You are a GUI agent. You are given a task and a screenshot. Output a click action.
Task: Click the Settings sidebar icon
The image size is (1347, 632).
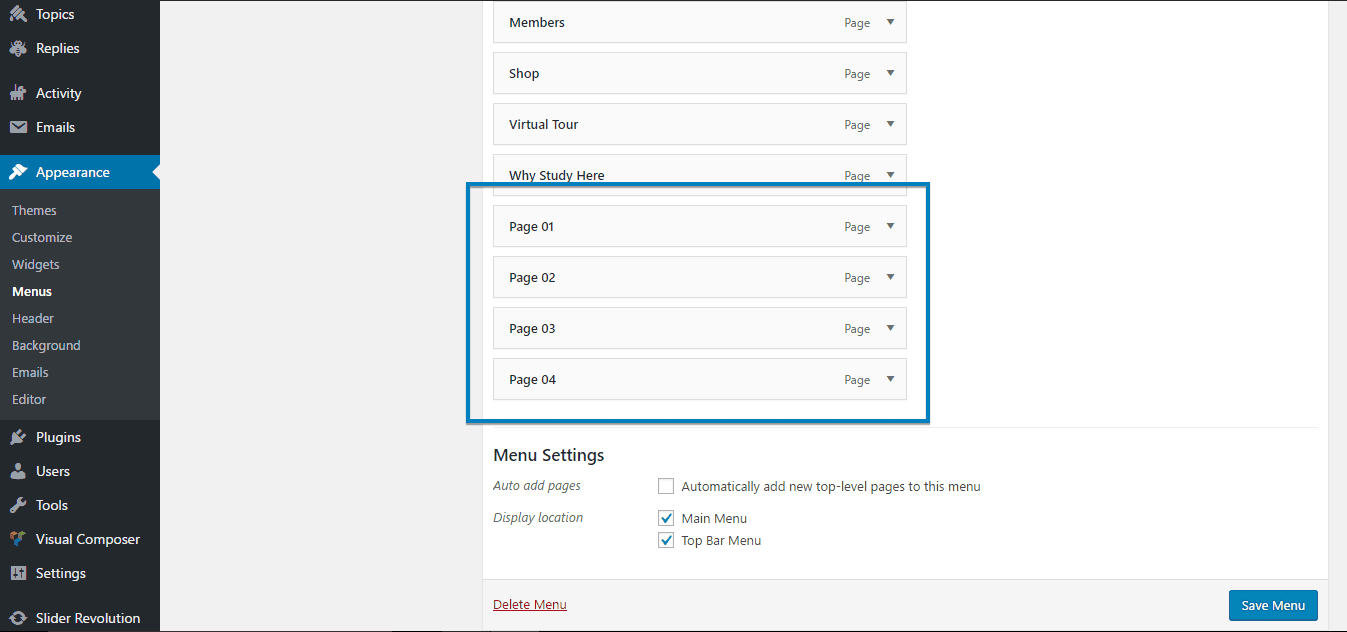(18, 573)
